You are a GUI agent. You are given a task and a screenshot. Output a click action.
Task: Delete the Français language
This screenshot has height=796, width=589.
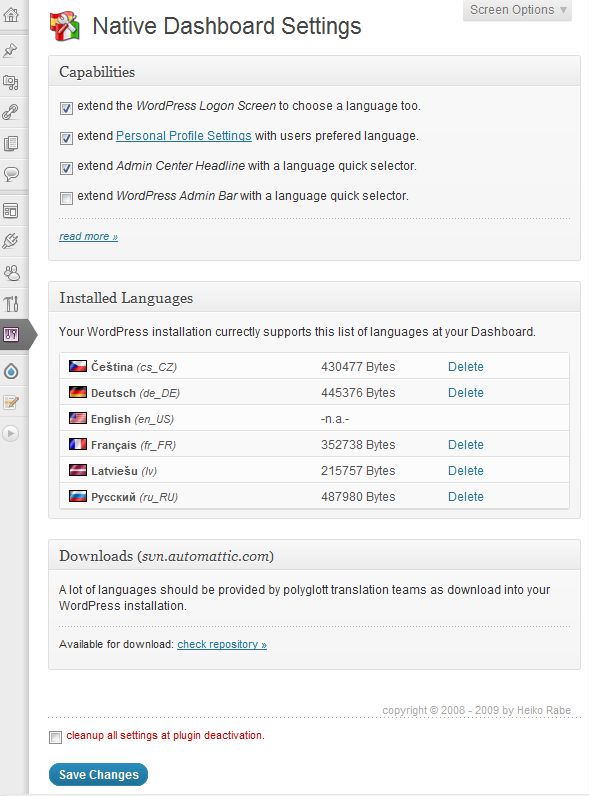tap(466, 445)
